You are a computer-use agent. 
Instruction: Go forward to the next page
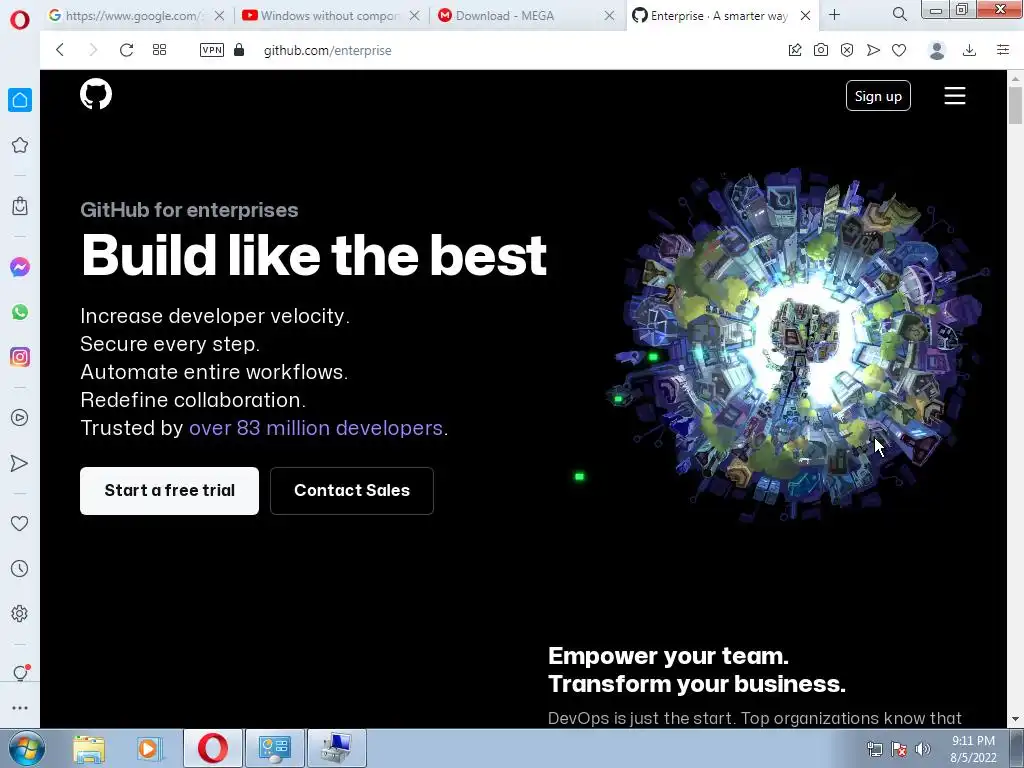pos(93,50)
